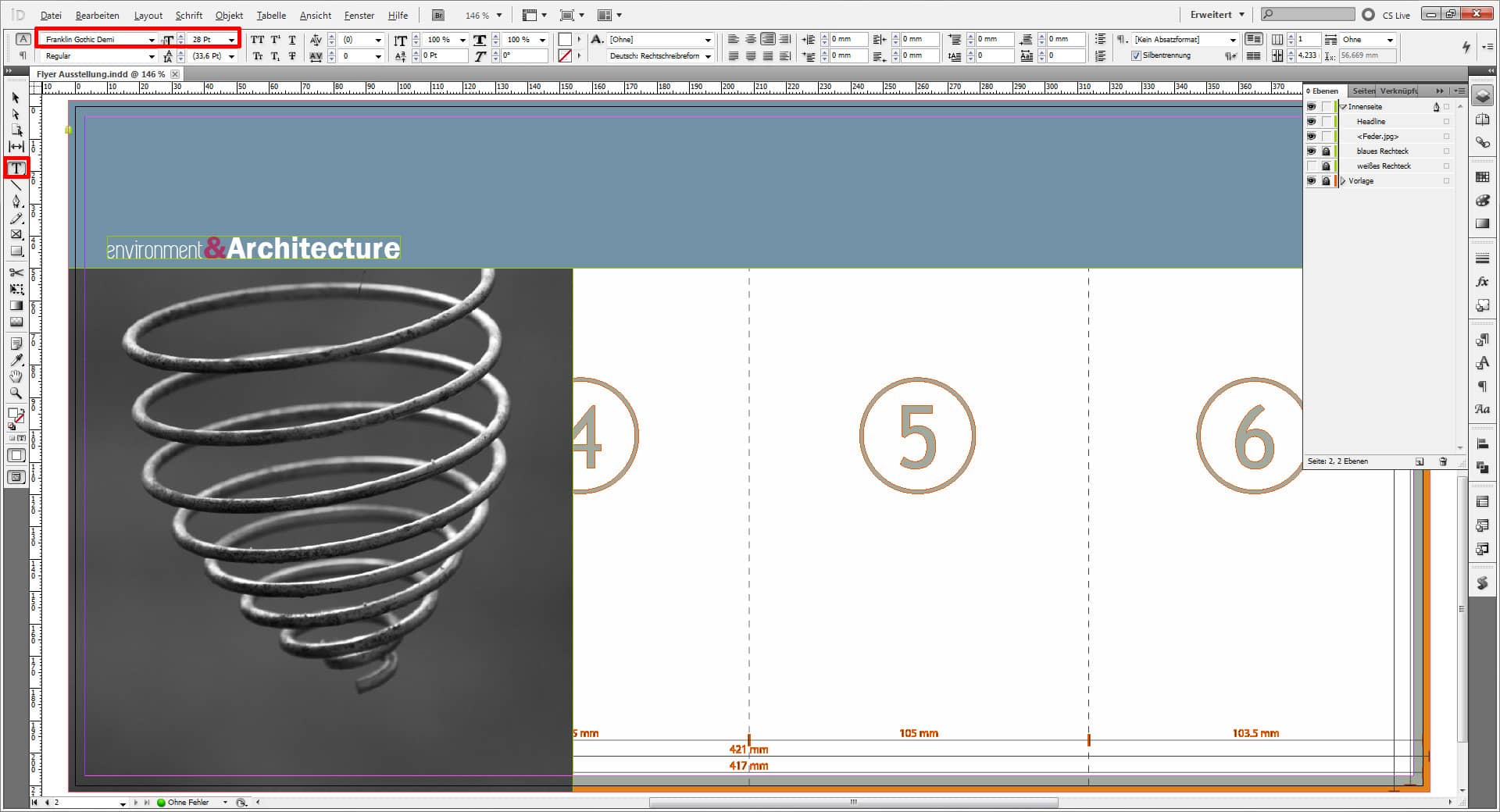This screenshot has width=1500, height=812.
Task: Activate the Eyedropper tool
Action: pos(16,360)
